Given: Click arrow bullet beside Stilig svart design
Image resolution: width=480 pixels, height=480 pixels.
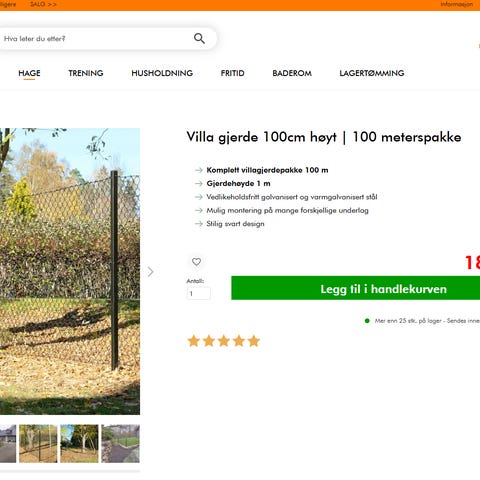Looking at the screenshot, I should [199, 224].
